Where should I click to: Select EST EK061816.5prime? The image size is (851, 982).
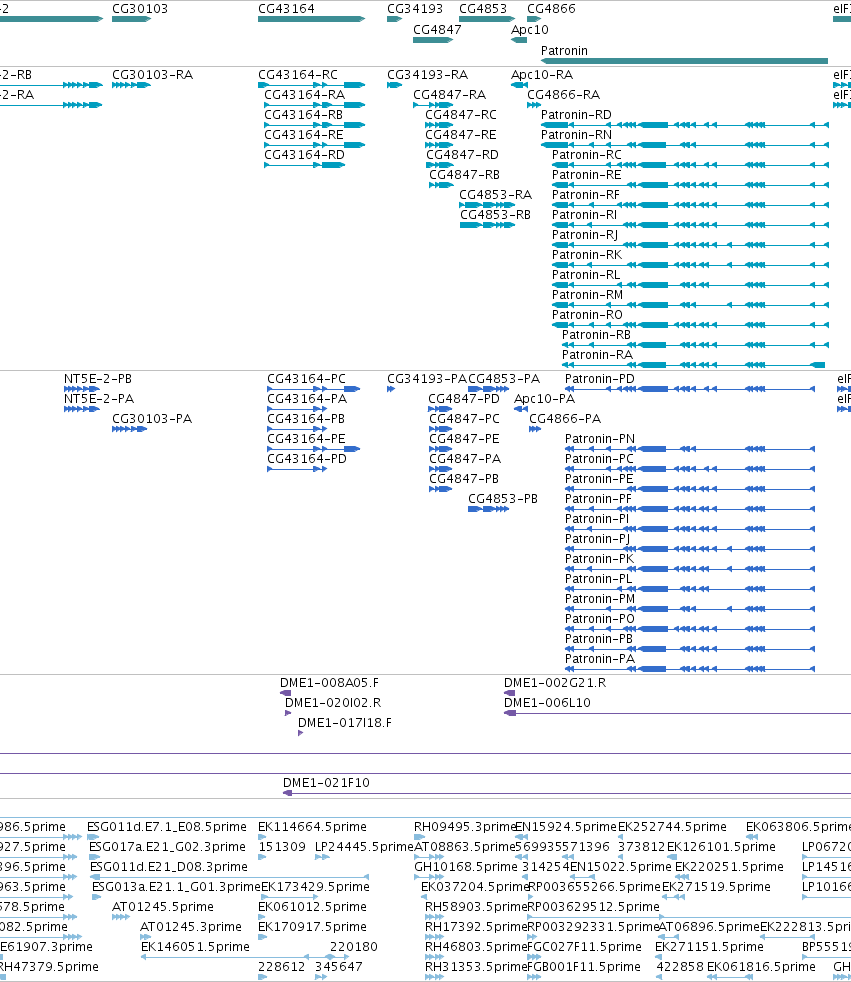pos(760,968)
